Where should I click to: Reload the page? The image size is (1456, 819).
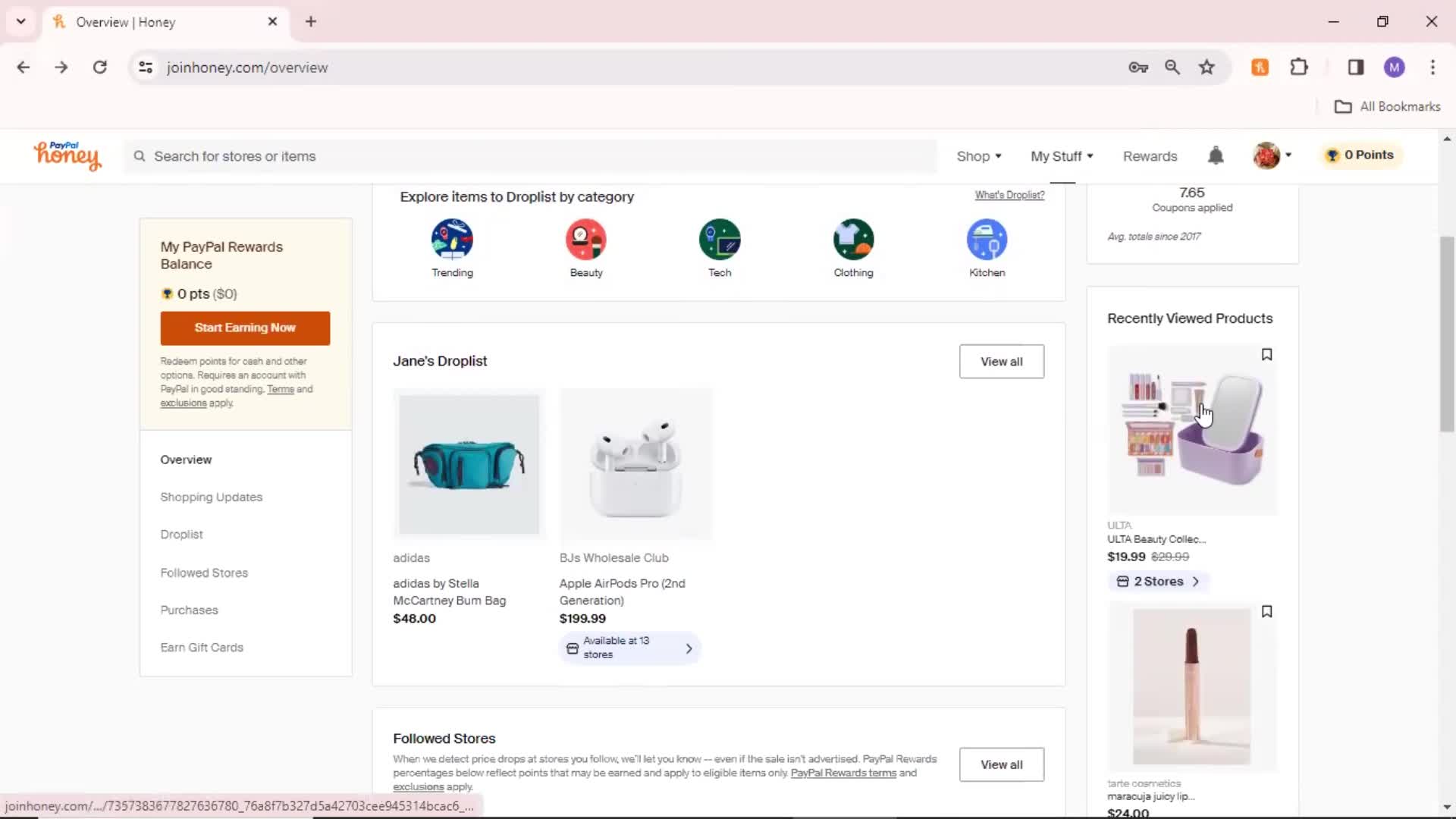tap(99, 67)
